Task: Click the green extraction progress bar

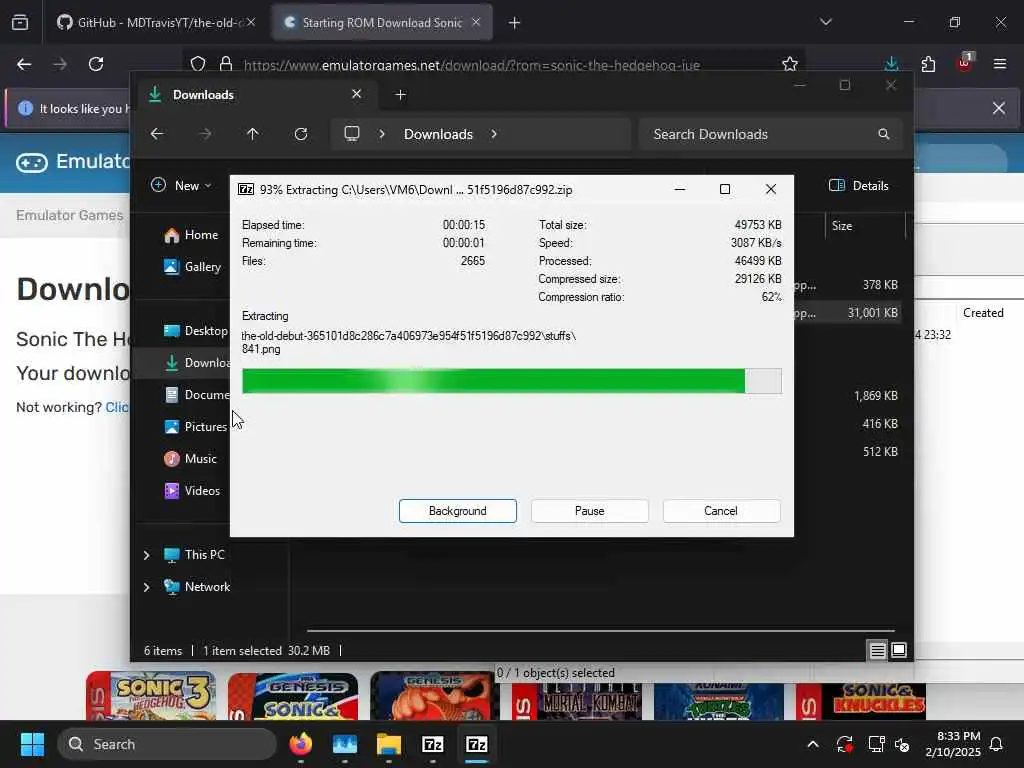Action: [511, 381]
